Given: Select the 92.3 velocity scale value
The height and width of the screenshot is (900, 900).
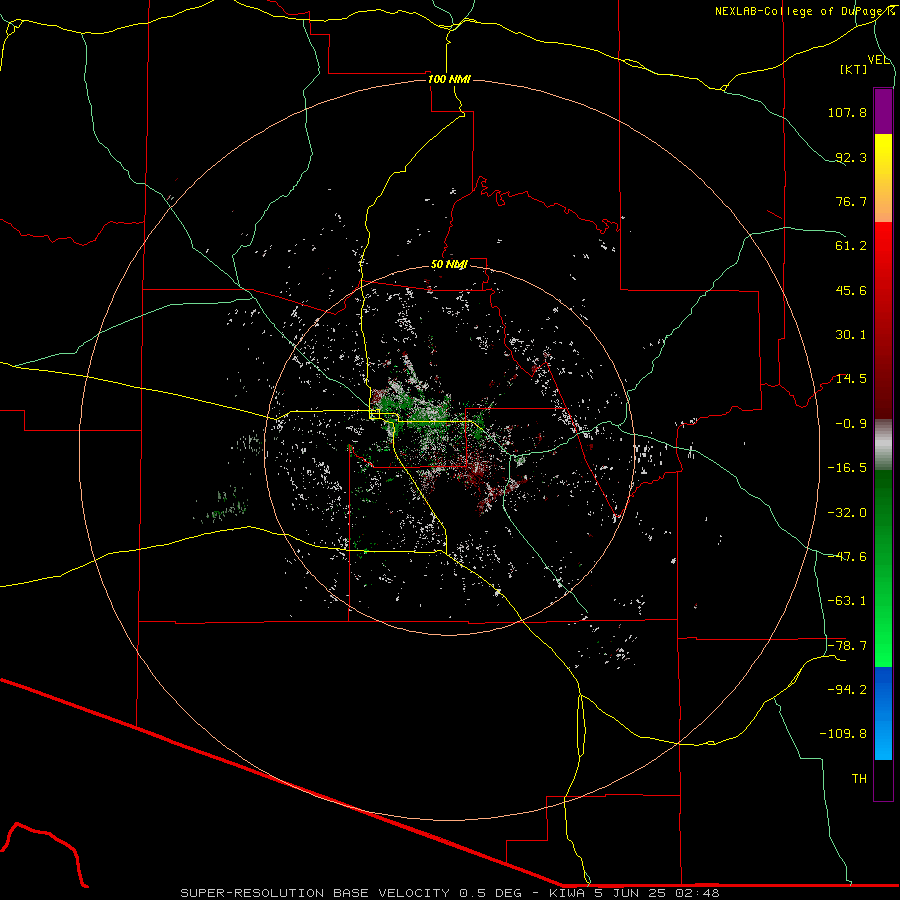Looking at the screenshot, I should [x=851, y=157].
